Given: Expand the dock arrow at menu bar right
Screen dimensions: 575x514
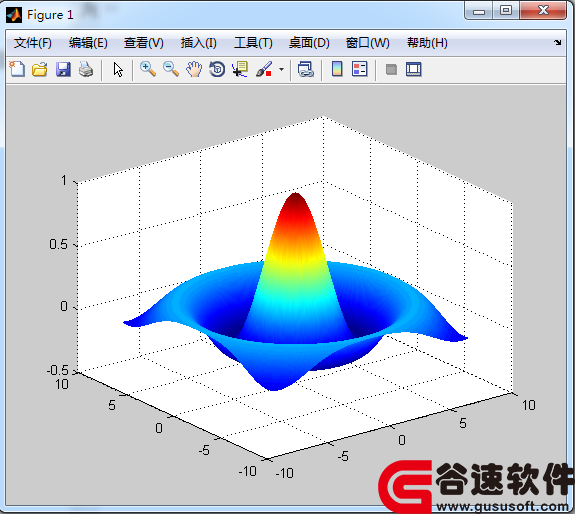Looking at the screenshot, I should [x=558, y=43].
